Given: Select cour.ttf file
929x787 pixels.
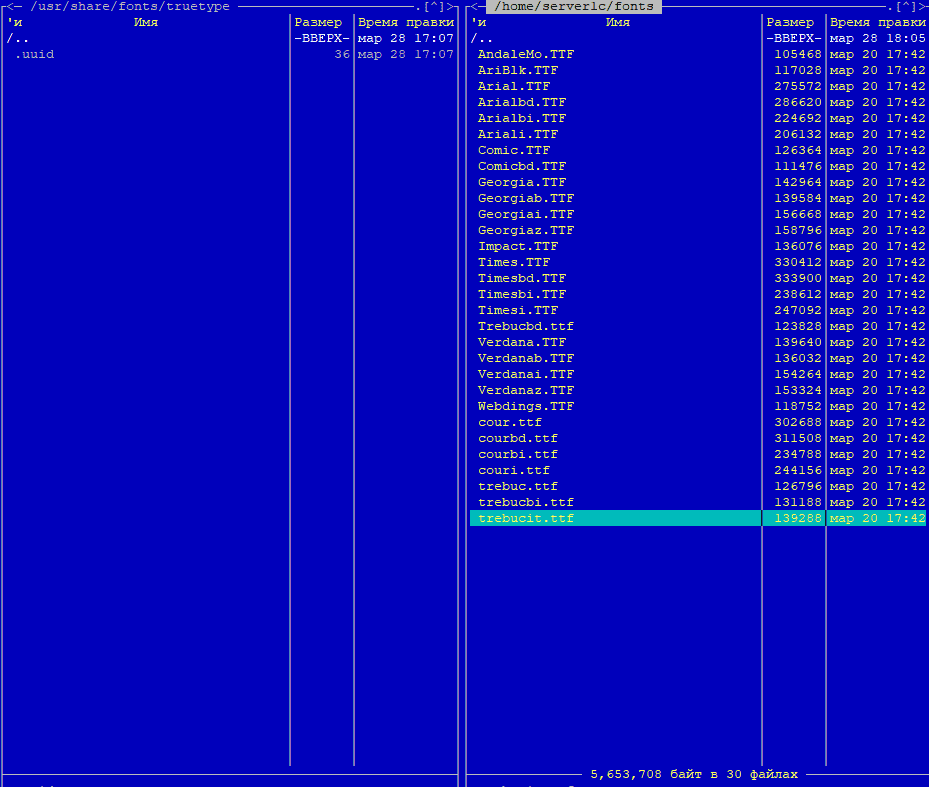Looking at the screenshot, I should coord(510,423).
